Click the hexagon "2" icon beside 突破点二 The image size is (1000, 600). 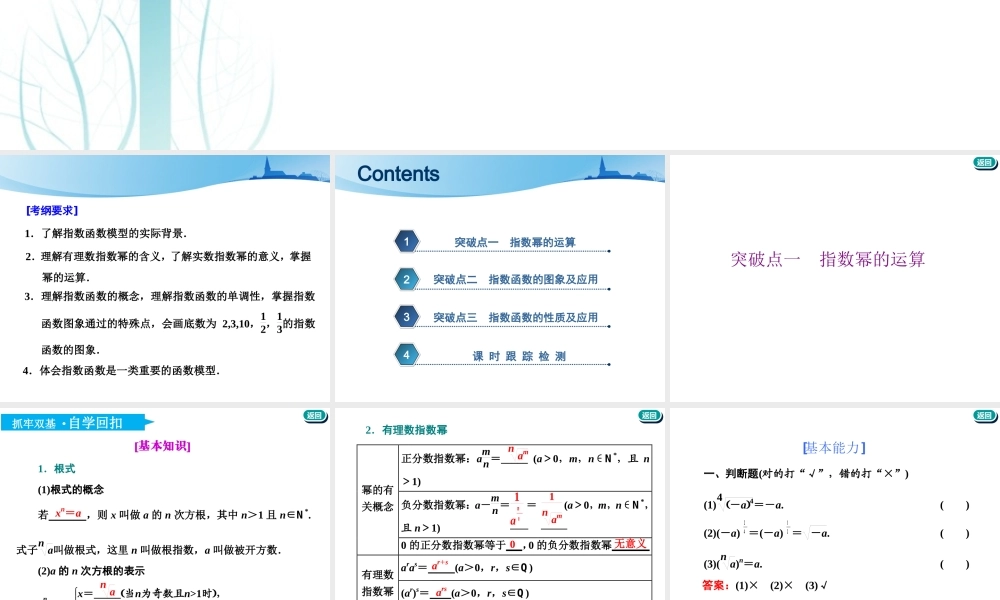tap(405, 279)
